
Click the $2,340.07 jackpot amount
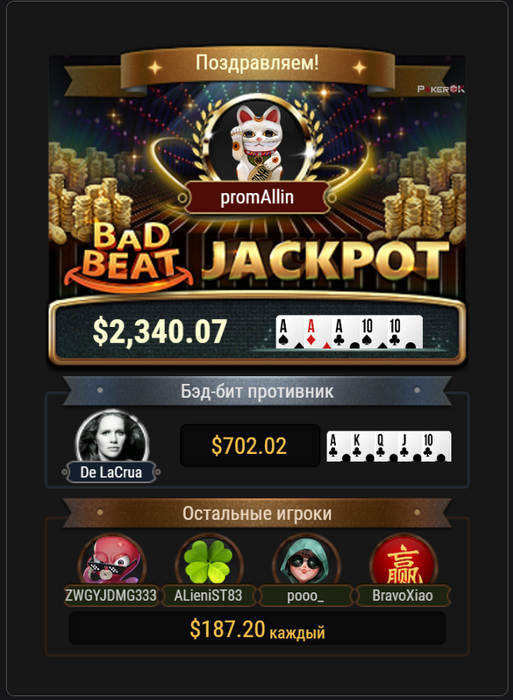[x=160, y=331]
